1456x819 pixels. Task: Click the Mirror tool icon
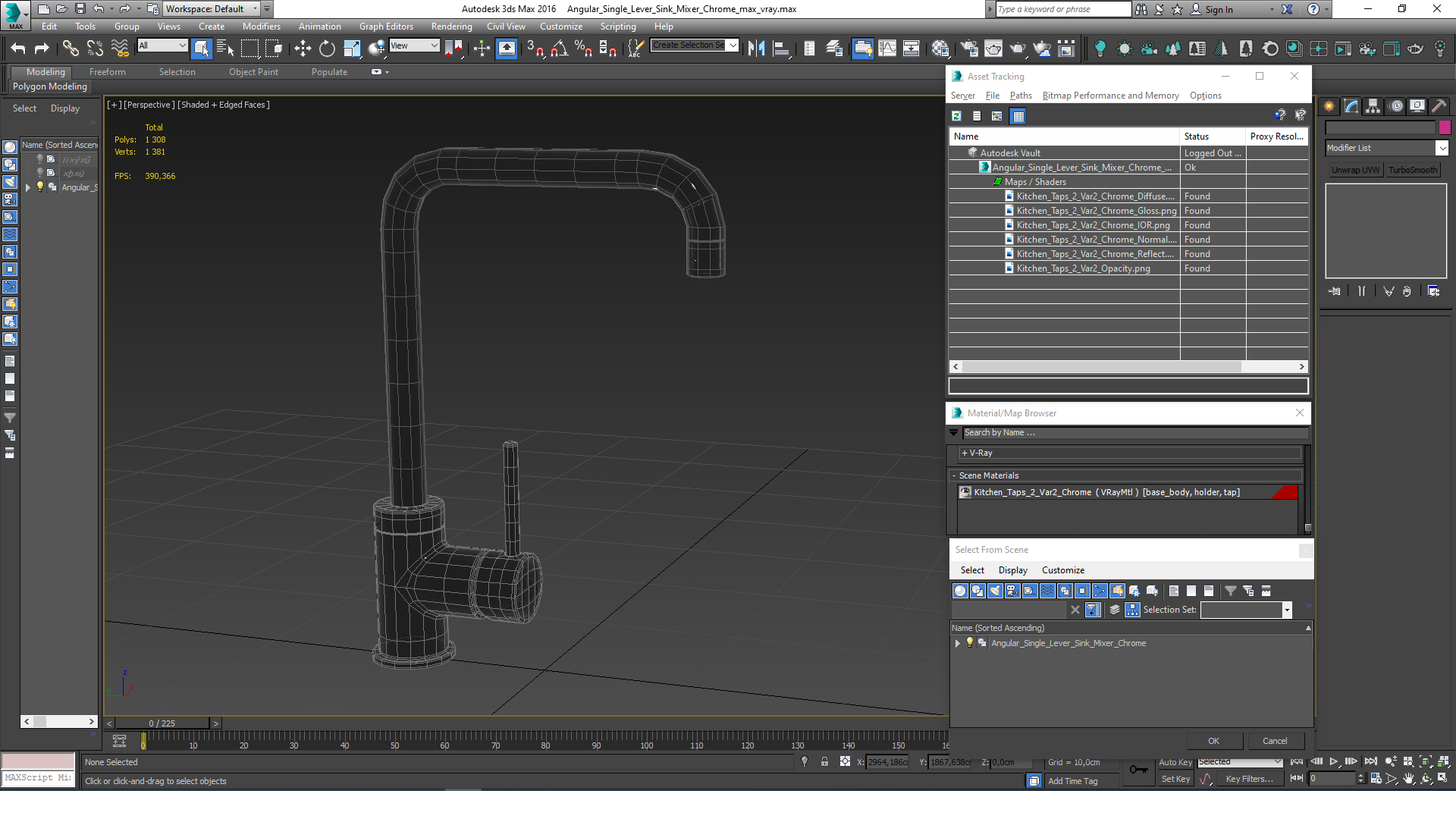(756, 49)
